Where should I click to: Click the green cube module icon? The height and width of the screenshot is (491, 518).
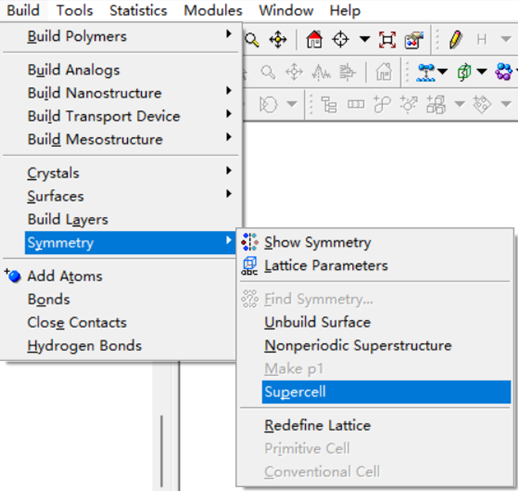tap(465, 72)
